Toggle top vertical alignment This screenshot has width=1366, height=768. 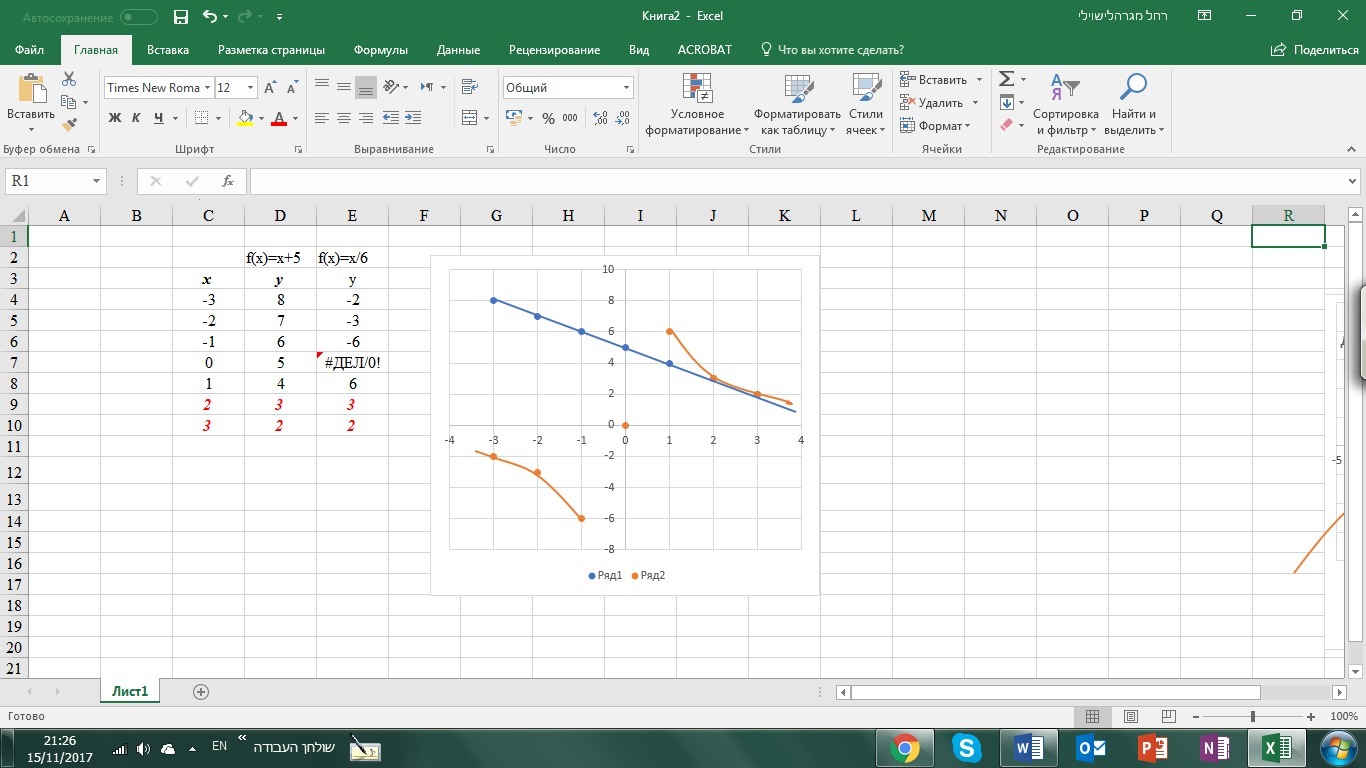pyautogui.click(x=322, y=87)
